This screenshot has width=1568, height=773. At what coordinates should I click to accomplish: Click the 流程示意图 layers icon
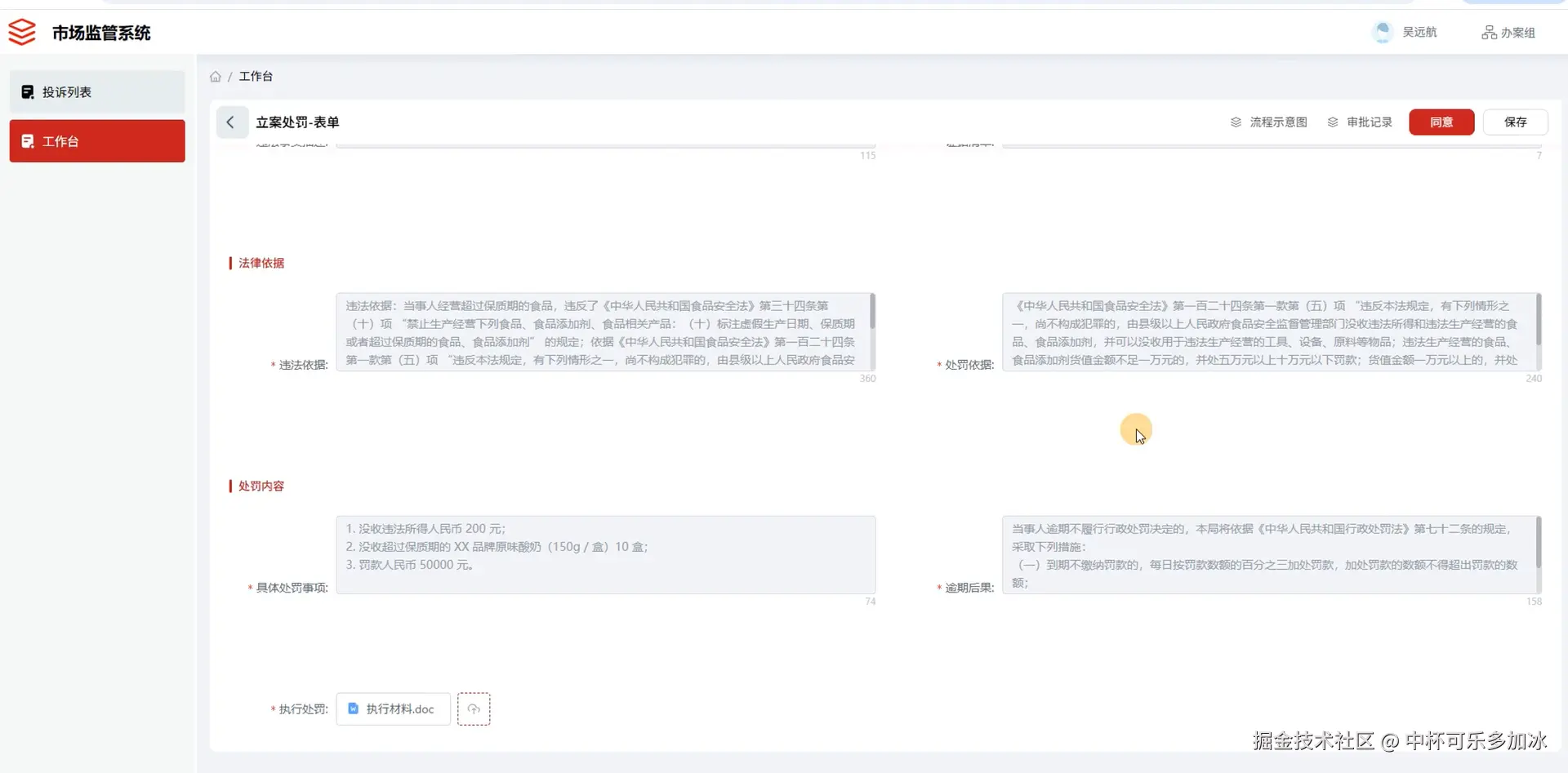1236,122
